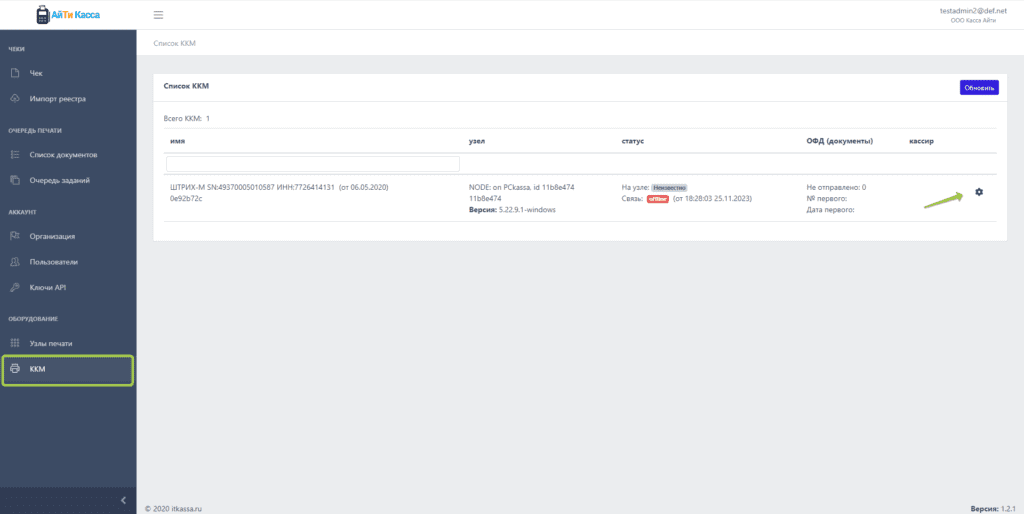Click the ОФД (документы) column header
The width and height of the screenshot is (1024, 514).
point(840,141)
